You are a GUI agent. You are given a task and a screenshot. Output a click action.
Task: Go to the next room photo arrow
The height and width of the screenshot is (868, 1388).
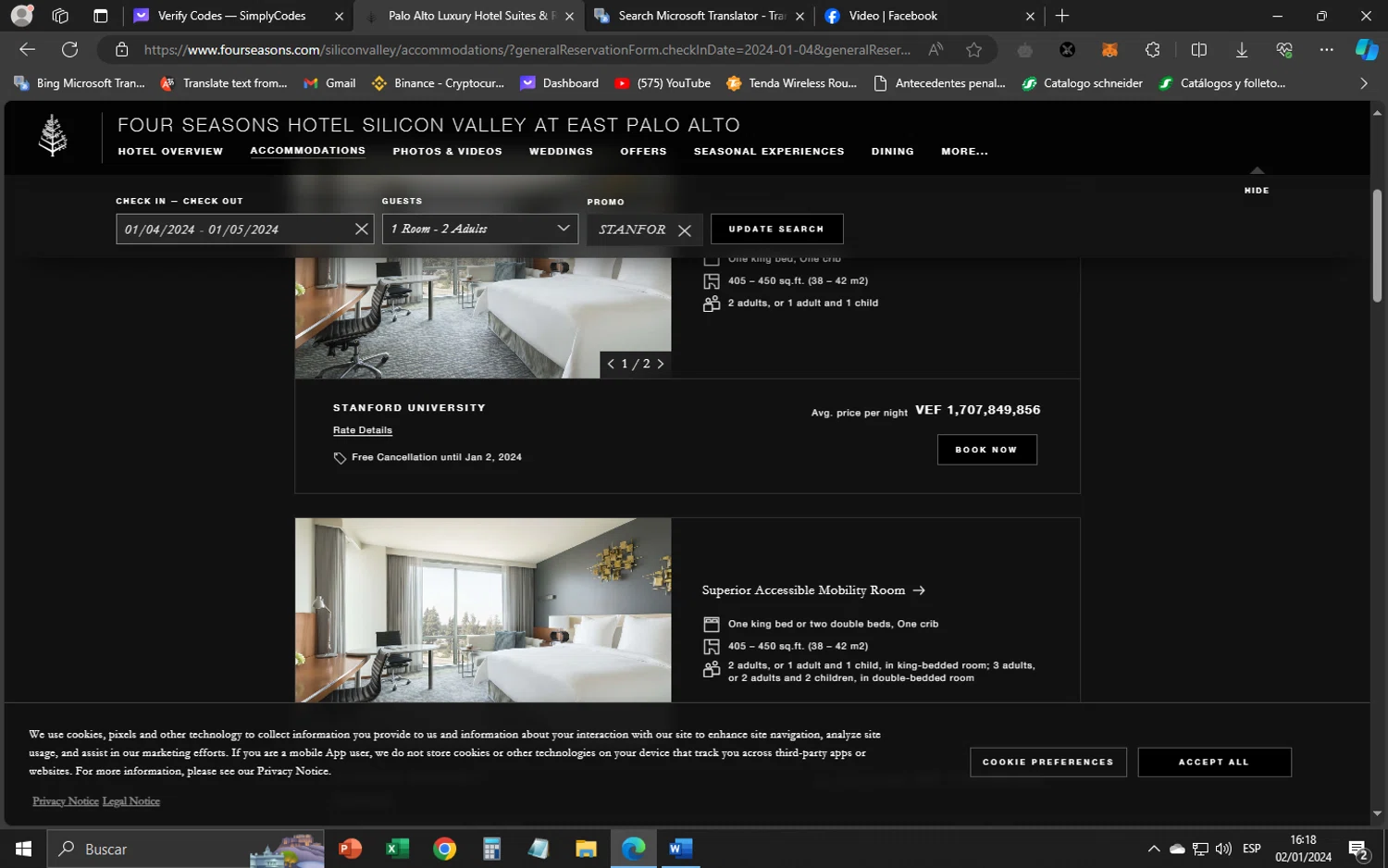(x=661, y=364)
